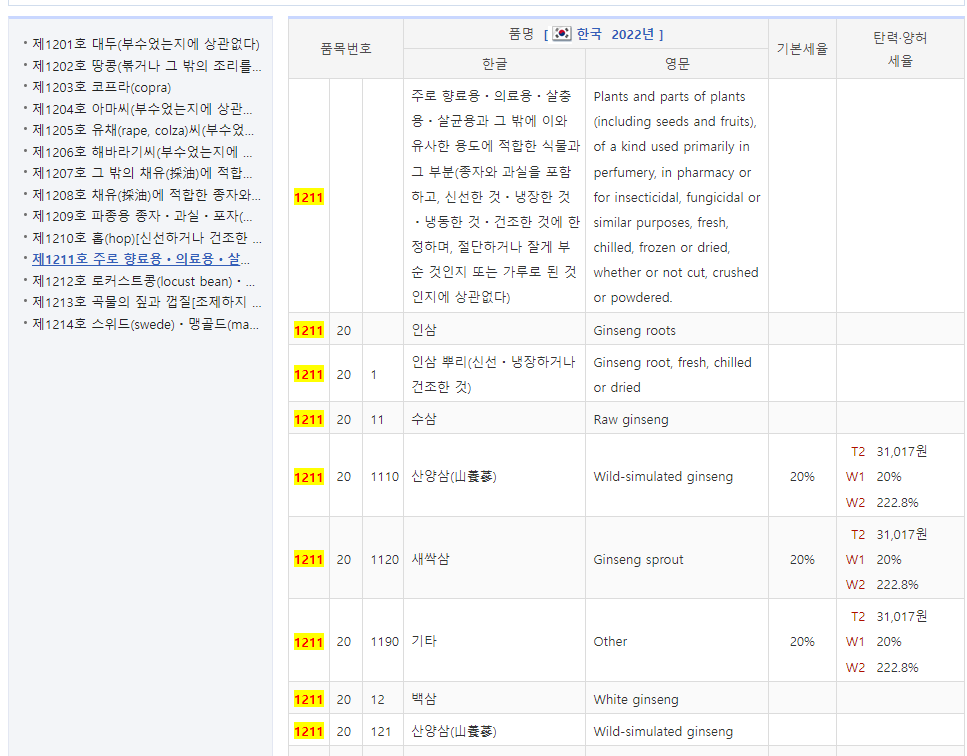Click item code 1110 for 산양삼
This screenshot has height=756, width=967.
384,477
